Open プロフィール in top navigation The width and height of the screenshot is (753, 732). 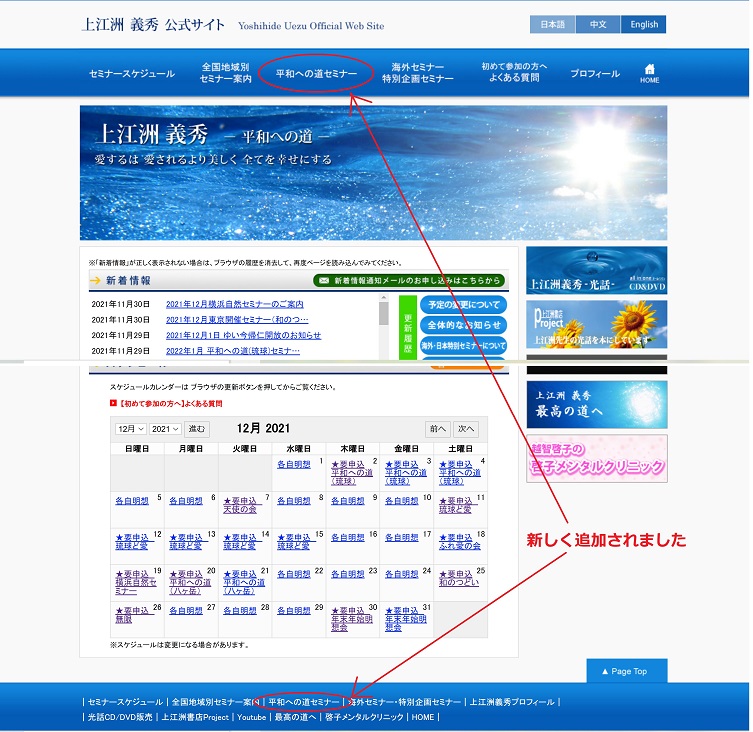[x=595, y=73]
